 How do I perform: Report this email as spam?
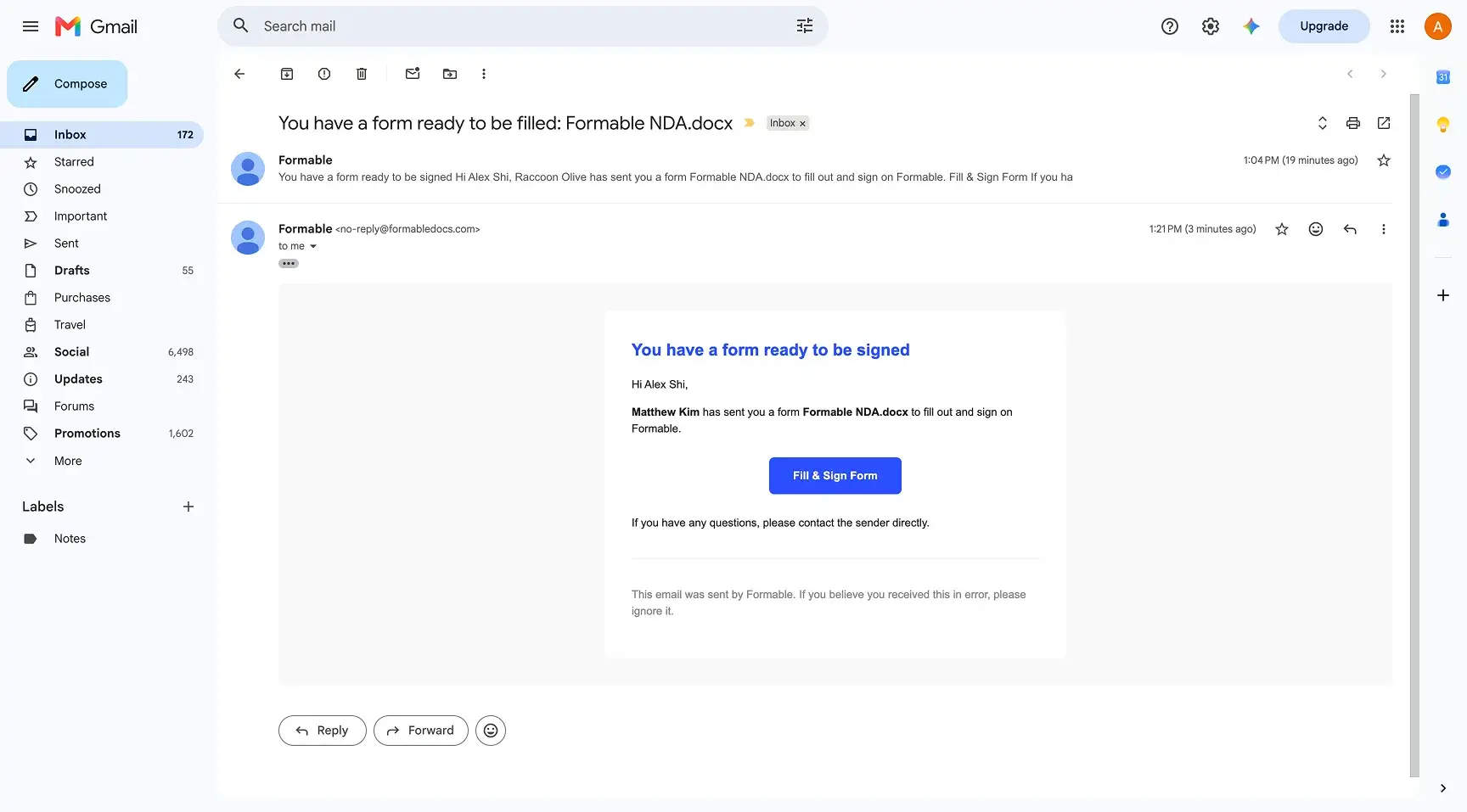pos(324,74)
